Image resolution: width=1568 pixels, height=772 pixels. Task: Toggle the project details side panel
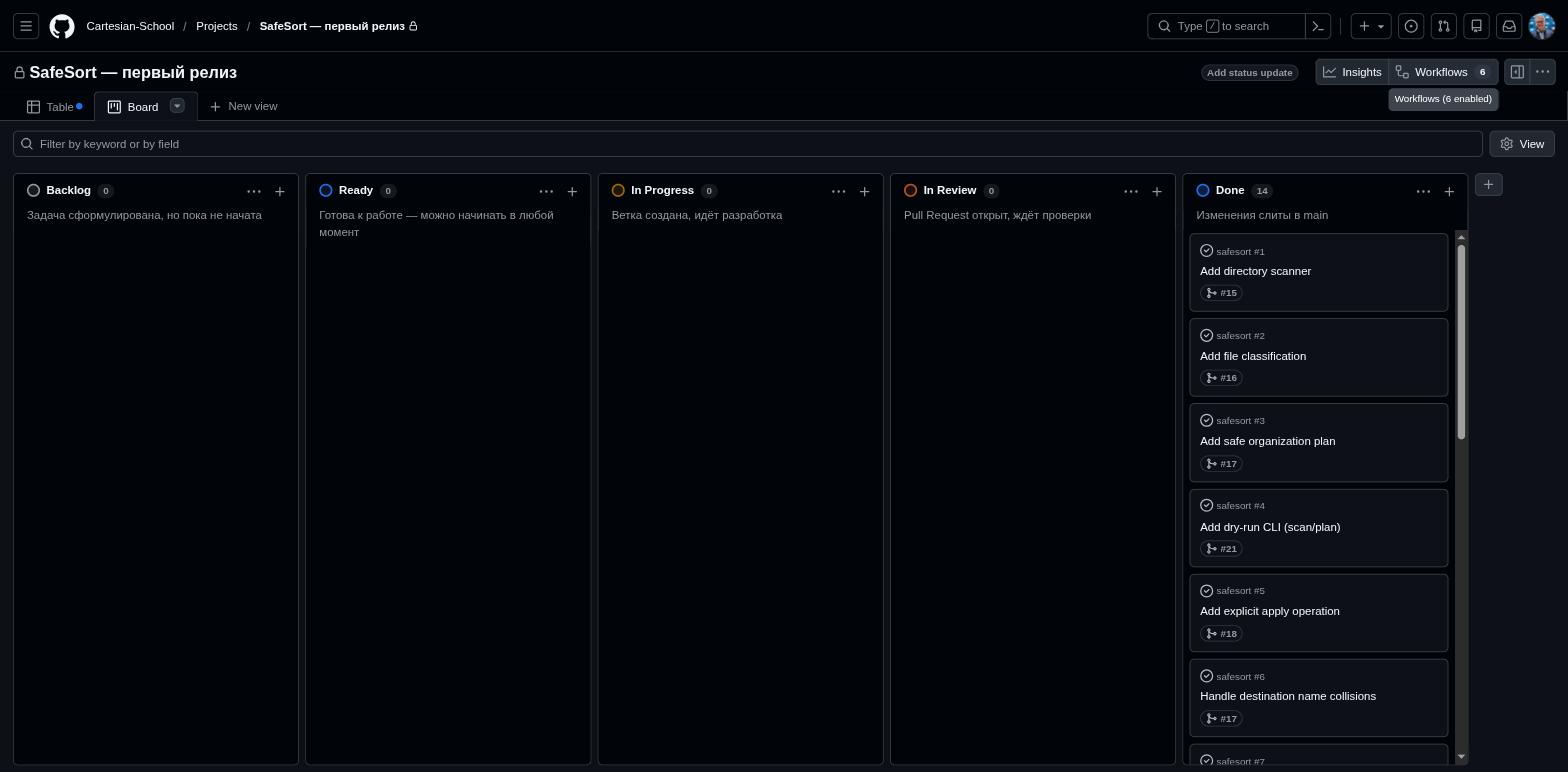(x=1517, y=72)
